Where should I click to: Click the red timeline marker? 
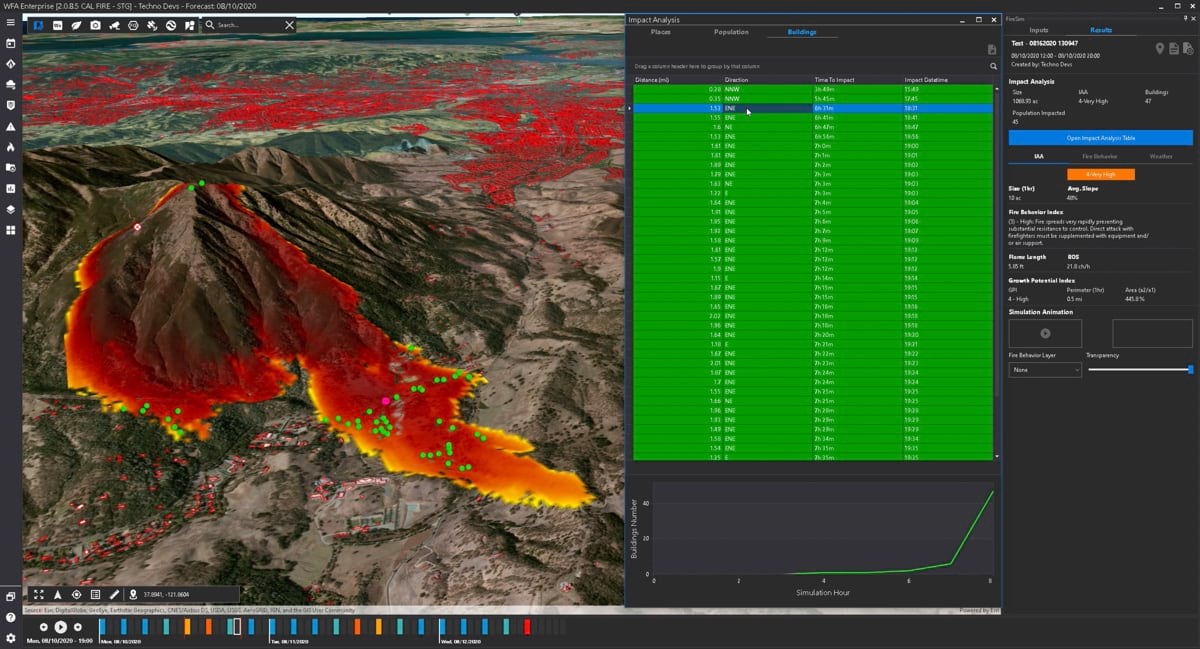tap(527, 627)
